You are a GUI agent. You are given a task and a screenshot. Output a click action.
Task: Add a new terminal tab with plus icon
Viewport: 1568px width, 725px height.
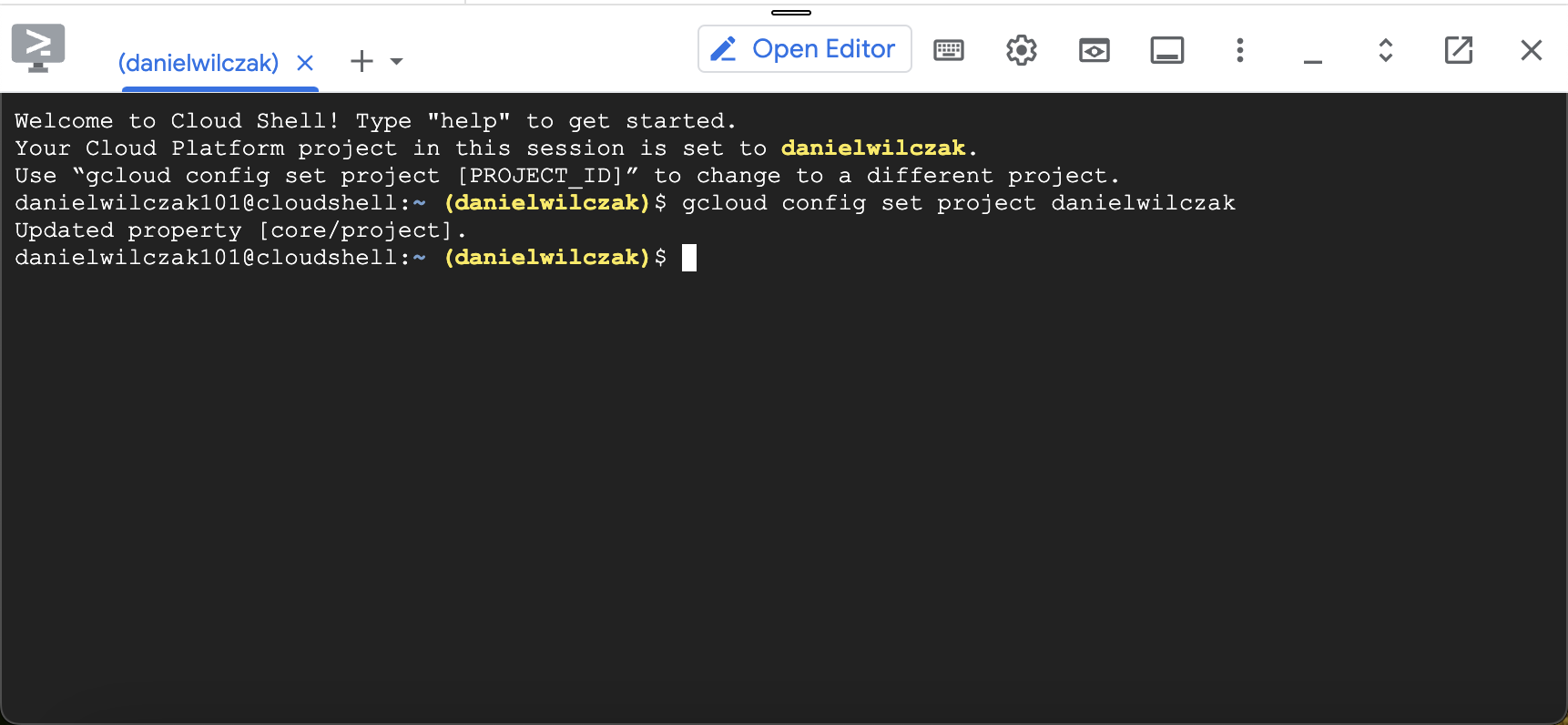pos(361,61)
